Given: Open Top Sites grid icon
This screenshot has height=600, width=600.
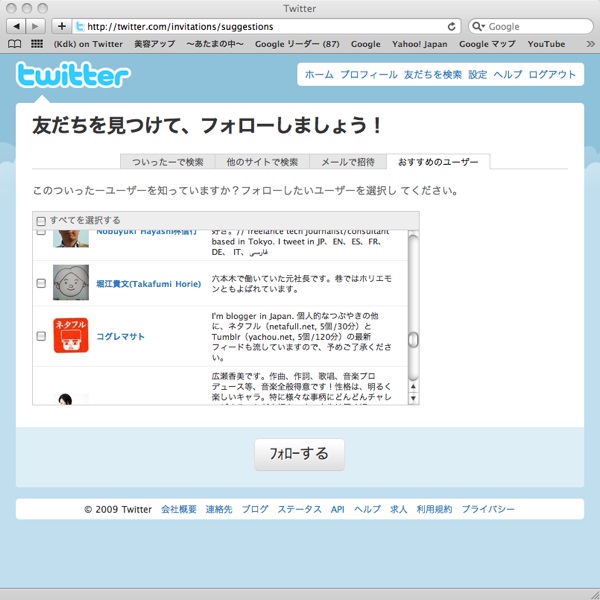Looking at the screenshot, I should coord(37,44).
